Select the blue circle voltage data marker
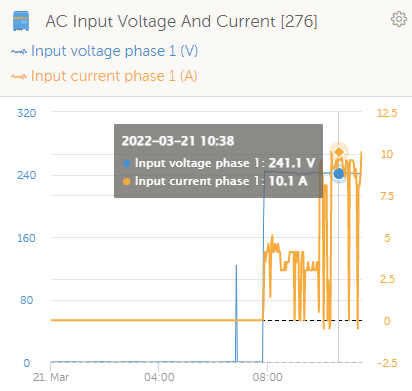This screenshot has width=412, height=391. point(339,174)
